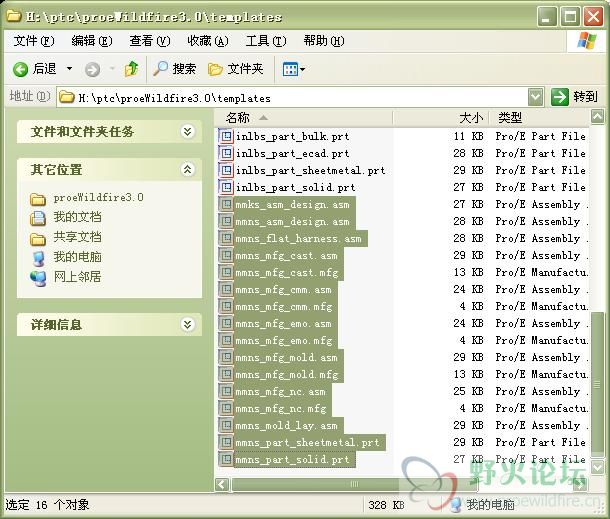Screen dimensions: 610x519
Task: Open 我的文档 link in sidebar
Action: [x=77, y=217]
